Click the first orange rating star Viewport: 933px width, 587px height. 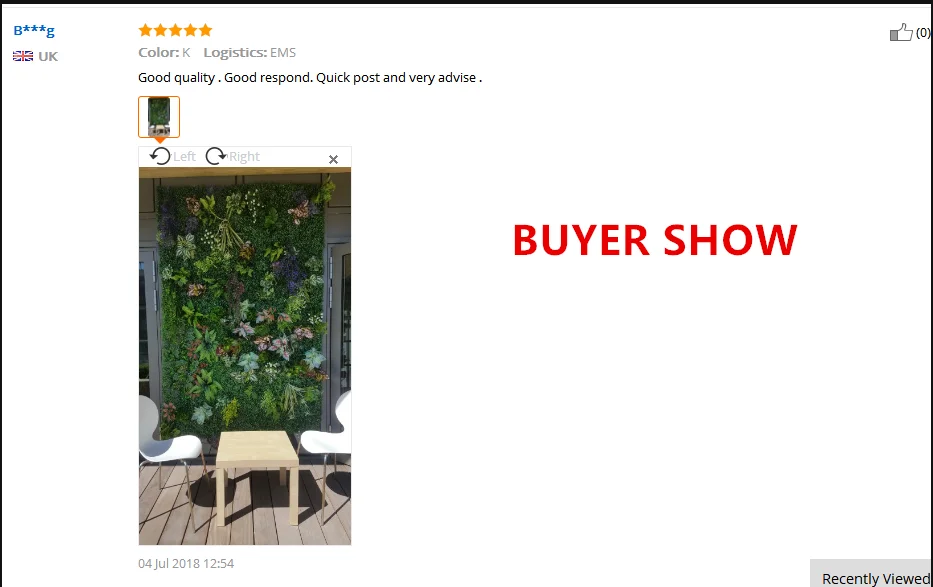pos(145,30)
